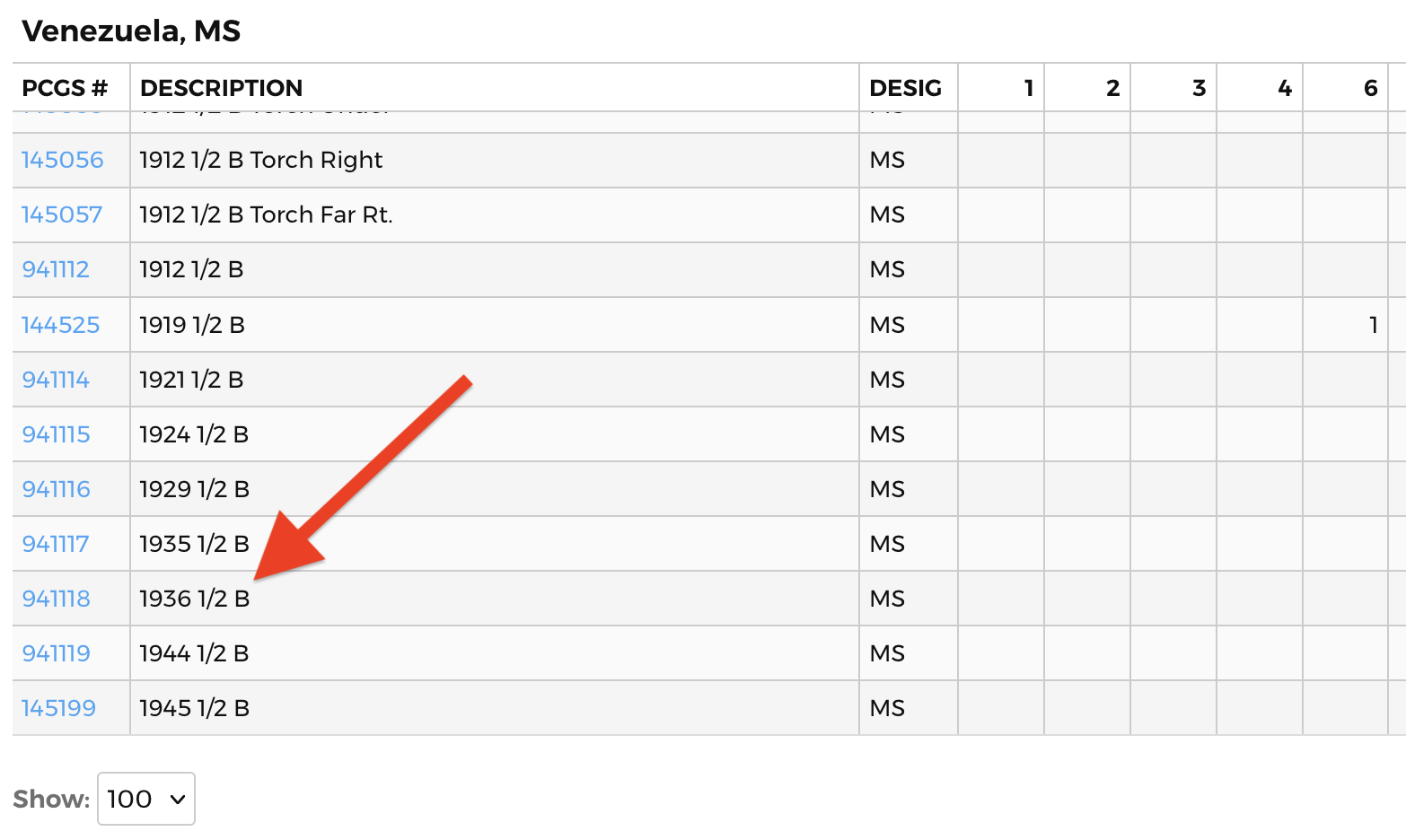
Task: Click the PCGS # column header
Action: pyautogui.click(x=65, y=88)
